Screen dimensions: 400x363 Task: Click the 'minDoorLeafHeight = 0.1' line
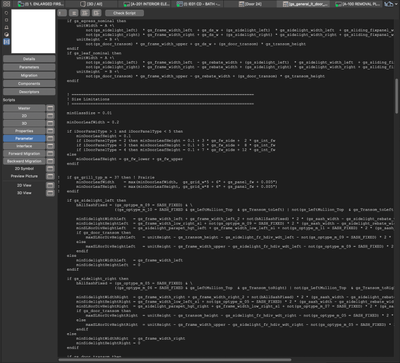[104, 136]
